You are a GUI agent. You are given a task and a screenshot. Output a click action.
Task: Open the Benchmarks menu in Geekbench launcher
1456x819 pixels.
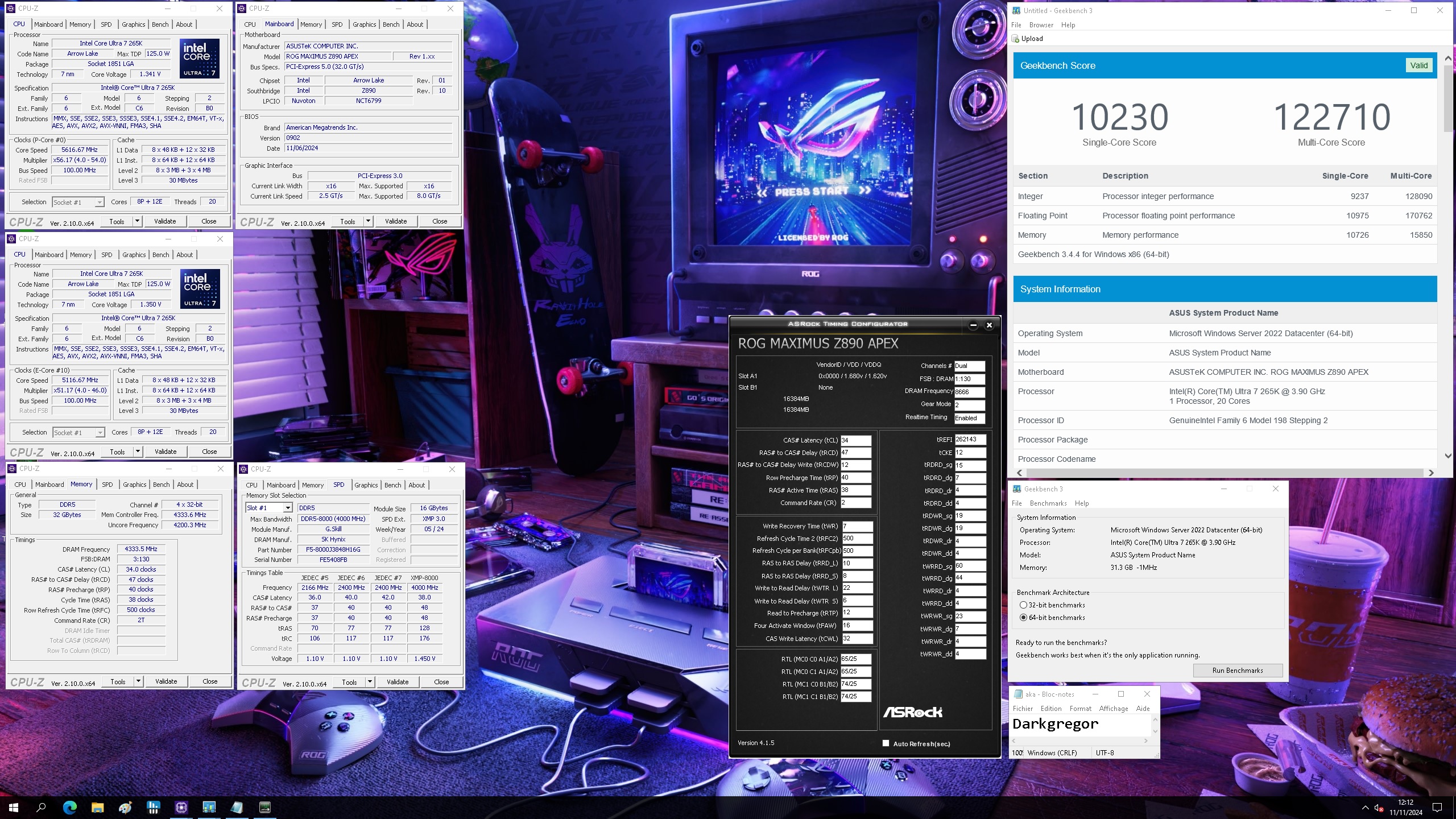click(1048, 503)
